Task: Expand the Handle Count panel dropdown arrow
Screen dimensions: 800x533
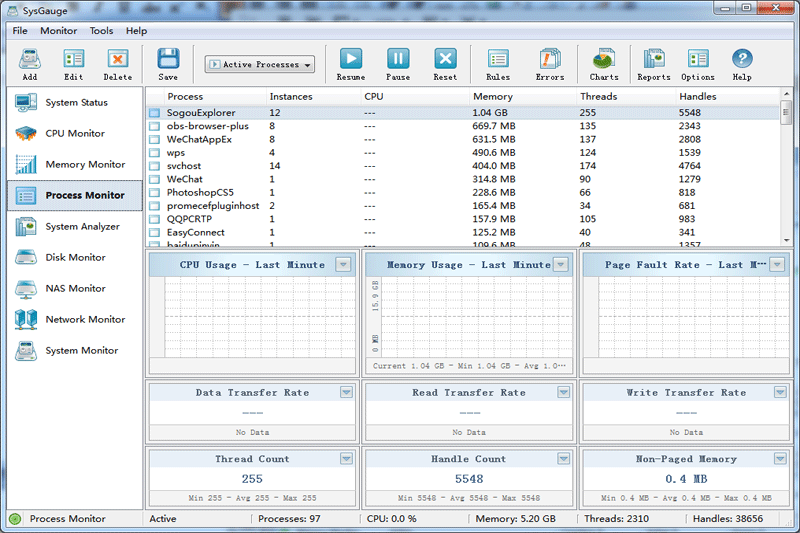Action: coord(562,459)
